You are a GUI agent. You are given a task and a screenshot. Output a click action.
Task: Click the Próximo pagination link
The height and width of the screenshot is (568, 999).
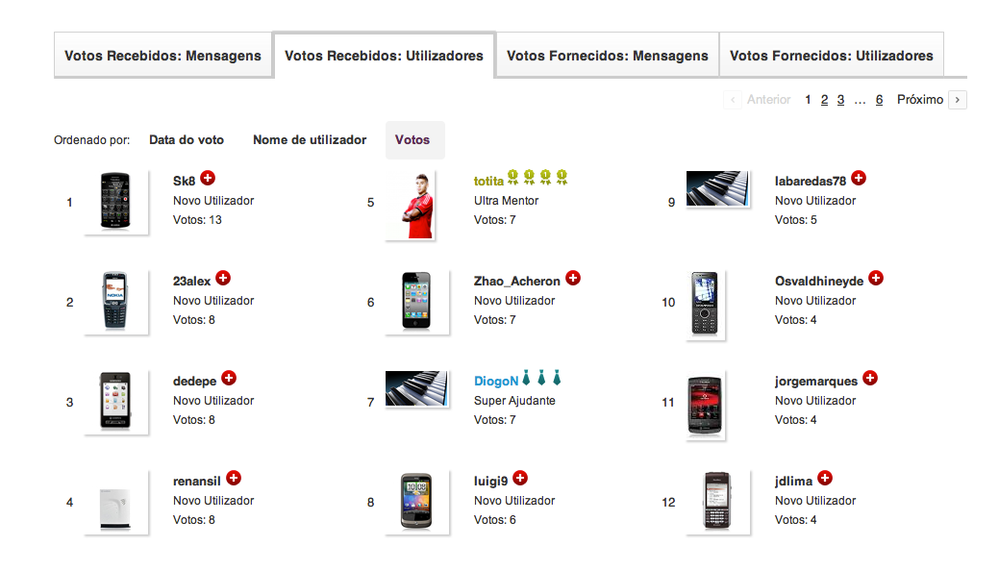pos(920,100)
